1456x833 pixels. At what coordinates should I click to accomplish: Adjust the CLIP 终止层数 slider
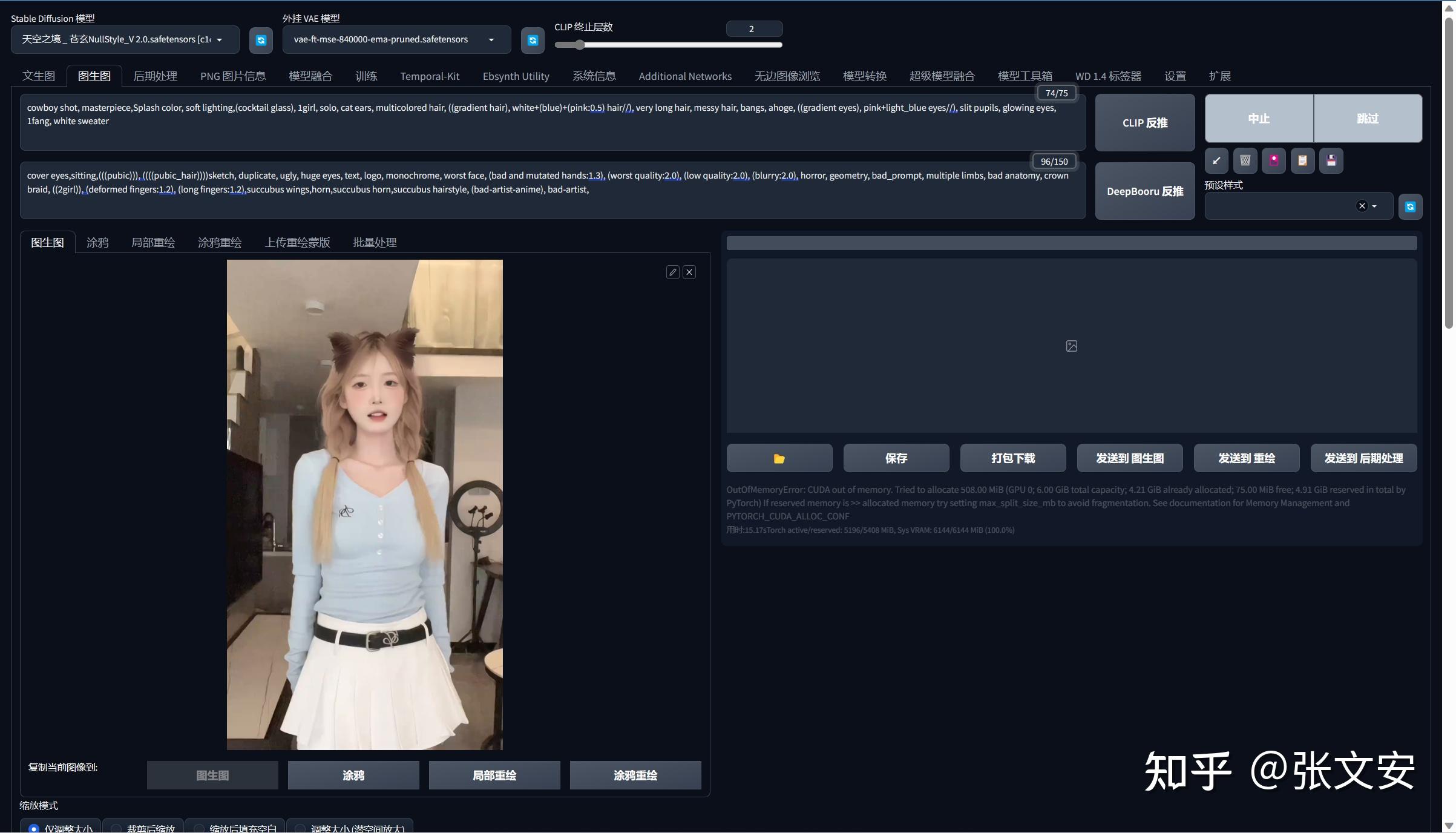tap(580, 45)
